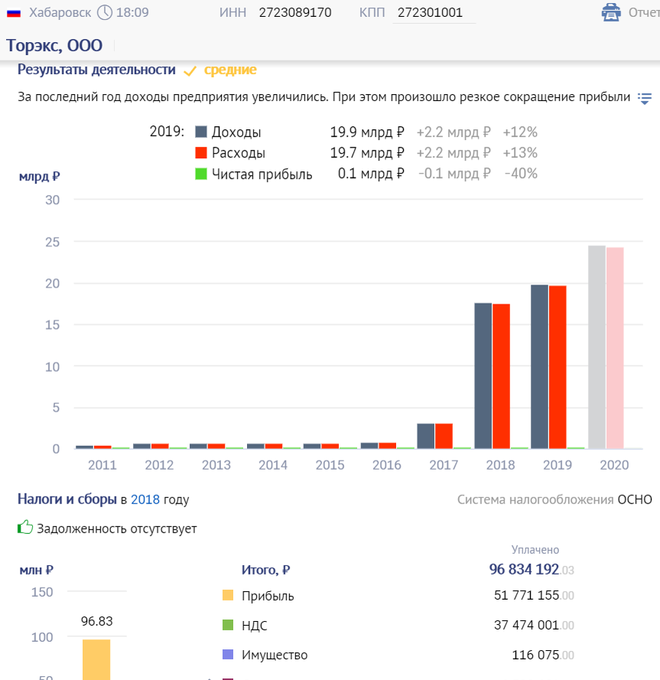Click the 2020 axis label
The image size is (660, 680).
(x=614, y=465)
